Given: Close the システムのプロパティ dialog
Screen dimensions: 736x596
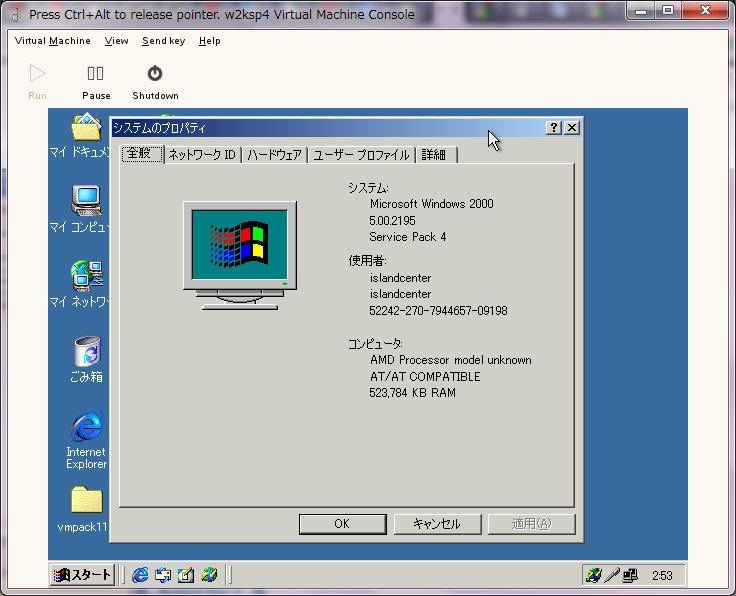Looking at the screenshot, I should coord(572,128).
